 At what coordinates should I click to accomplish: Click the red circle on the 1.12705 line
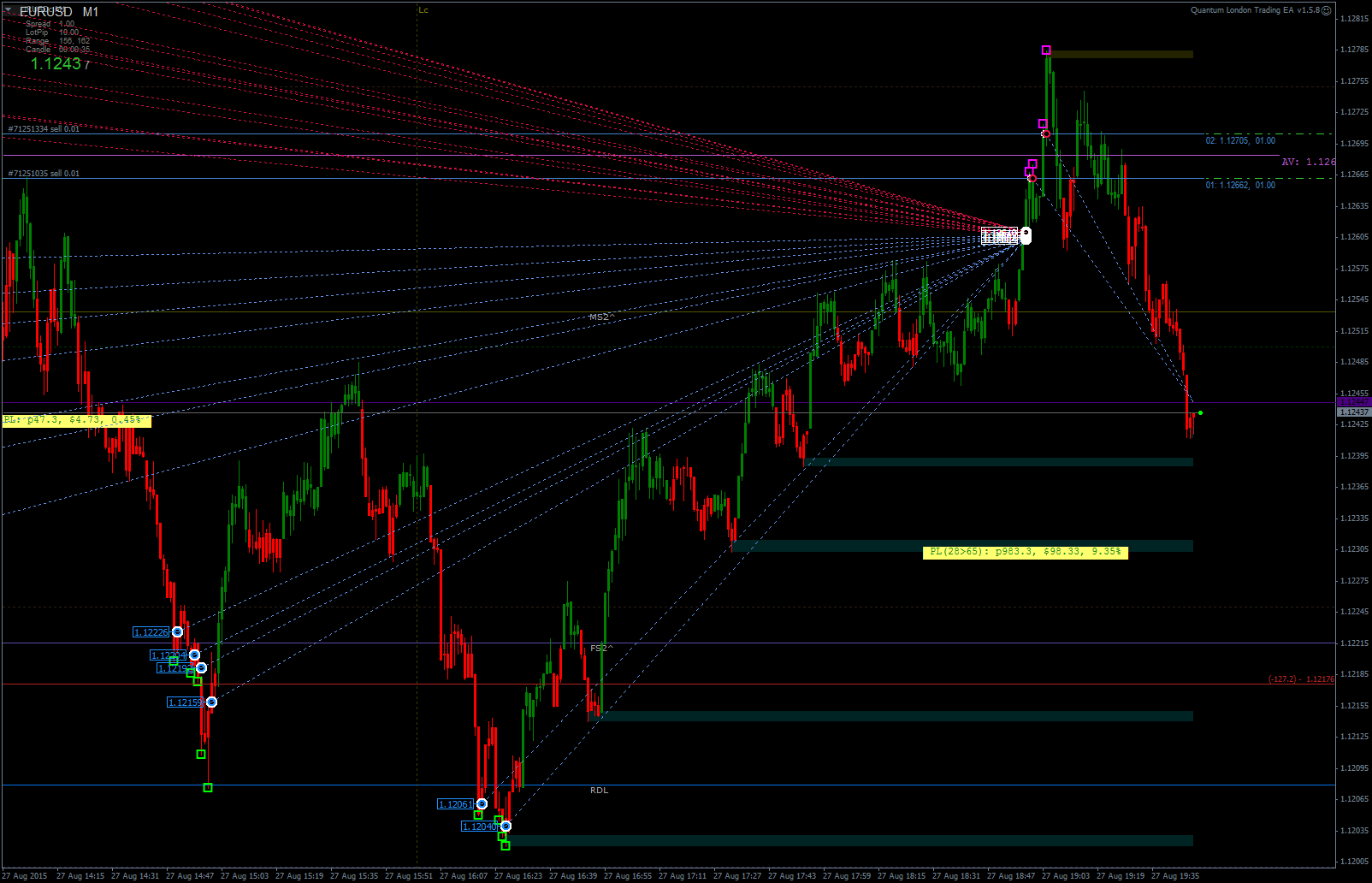coord(1045,133)
